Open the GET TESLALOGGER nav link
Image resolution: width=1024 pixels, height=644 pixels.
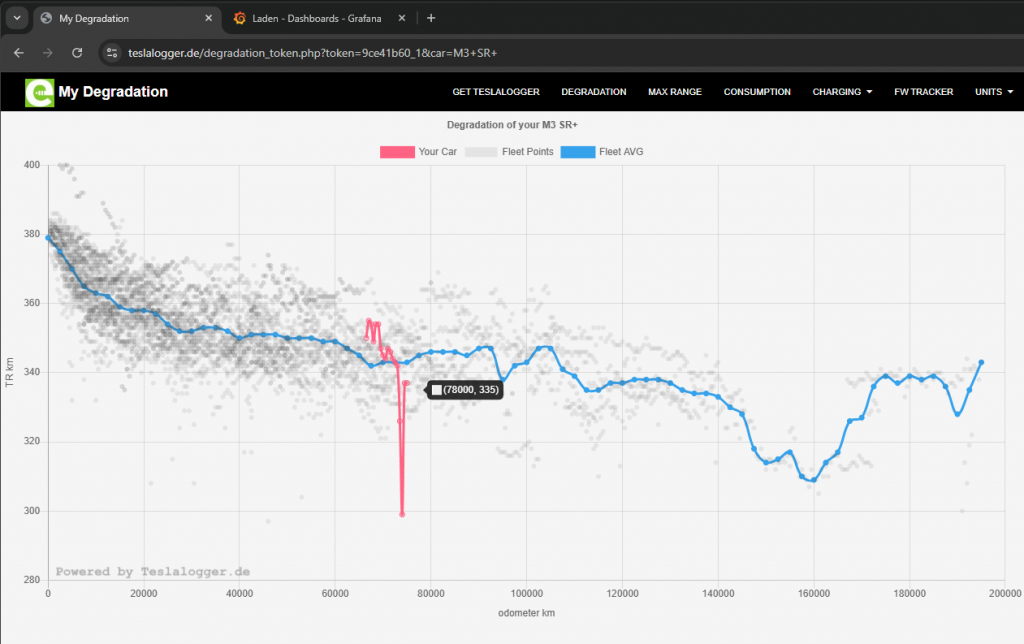pyautogui.click(x=496, y=92)
